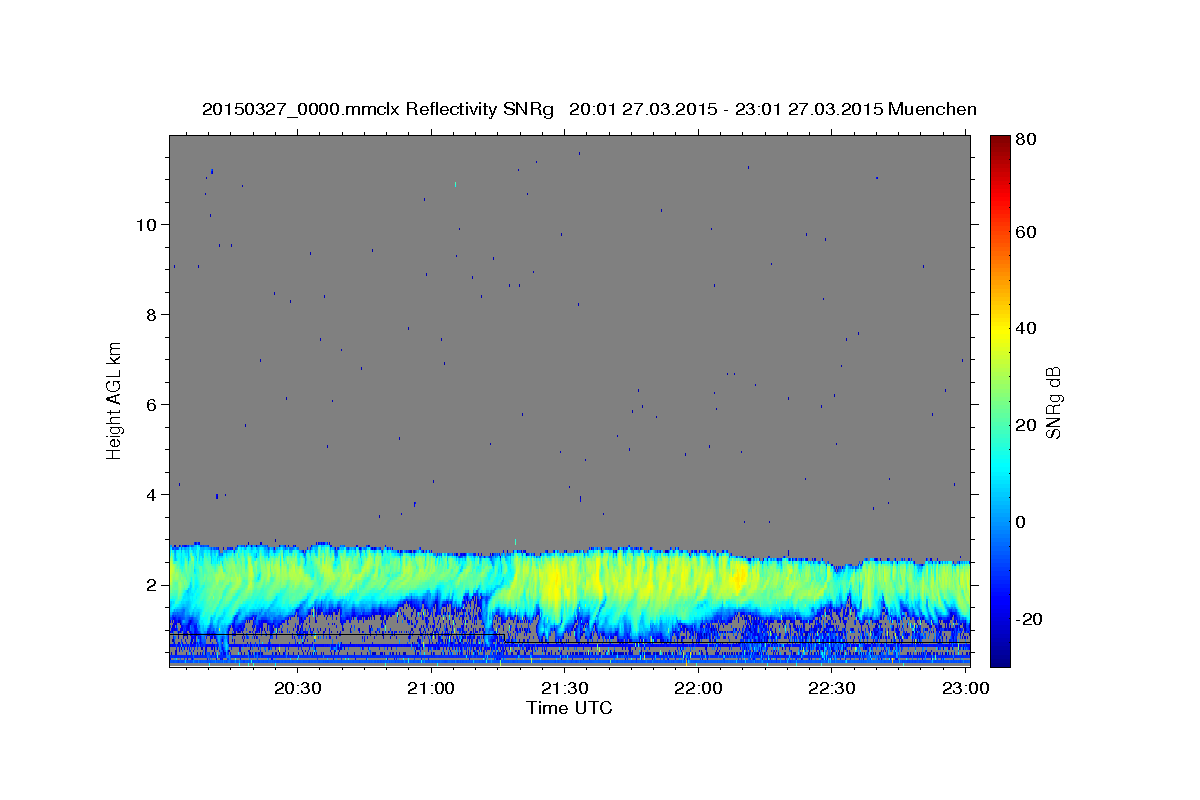The width and height of the screenshot is (1200, 800).
Task: Click the height tick label 8
Action: (150, 314)
